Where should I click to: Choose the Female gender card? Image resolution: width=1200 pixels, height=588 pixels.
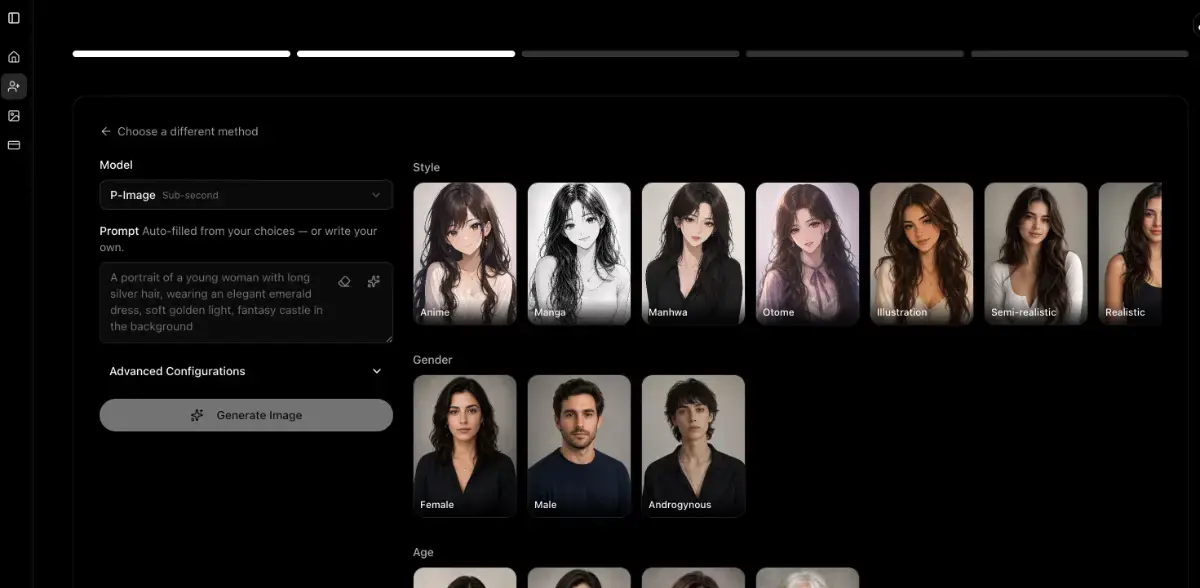coord(465,446)
